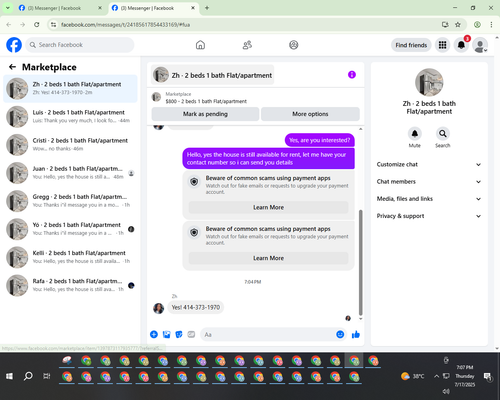This screenshot has height=400, width=500.
Task: Attach a file using the photo icon
Action: point(166,334)
